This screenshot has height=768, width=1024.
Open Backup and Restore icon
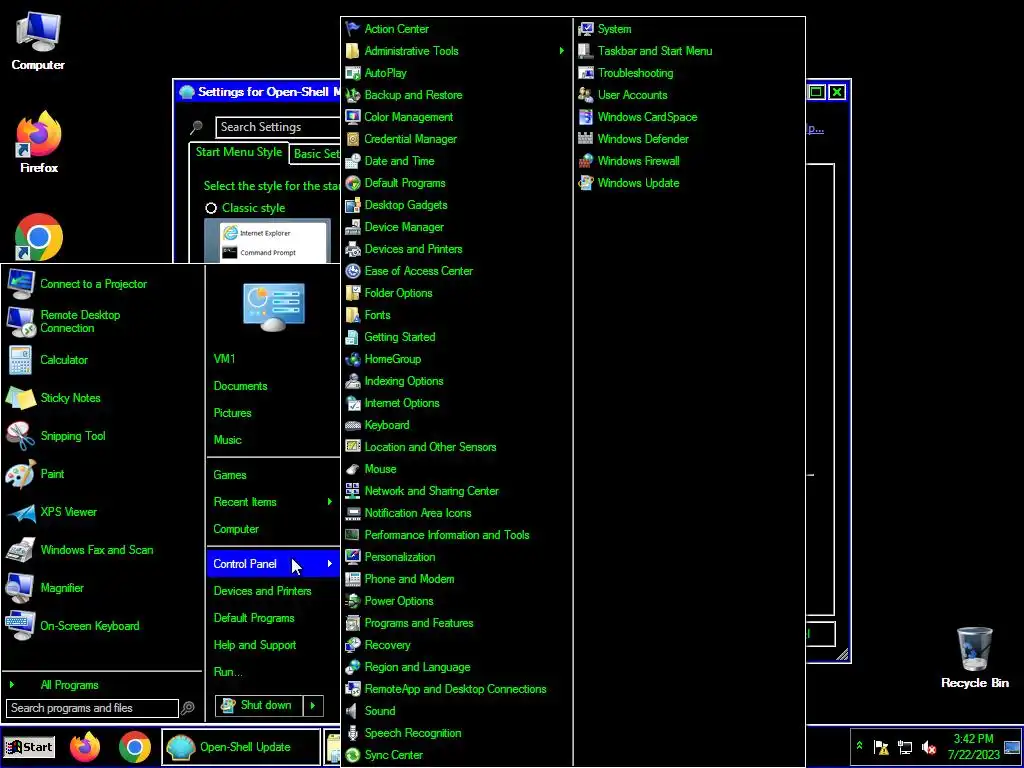(x=353, y=95)
